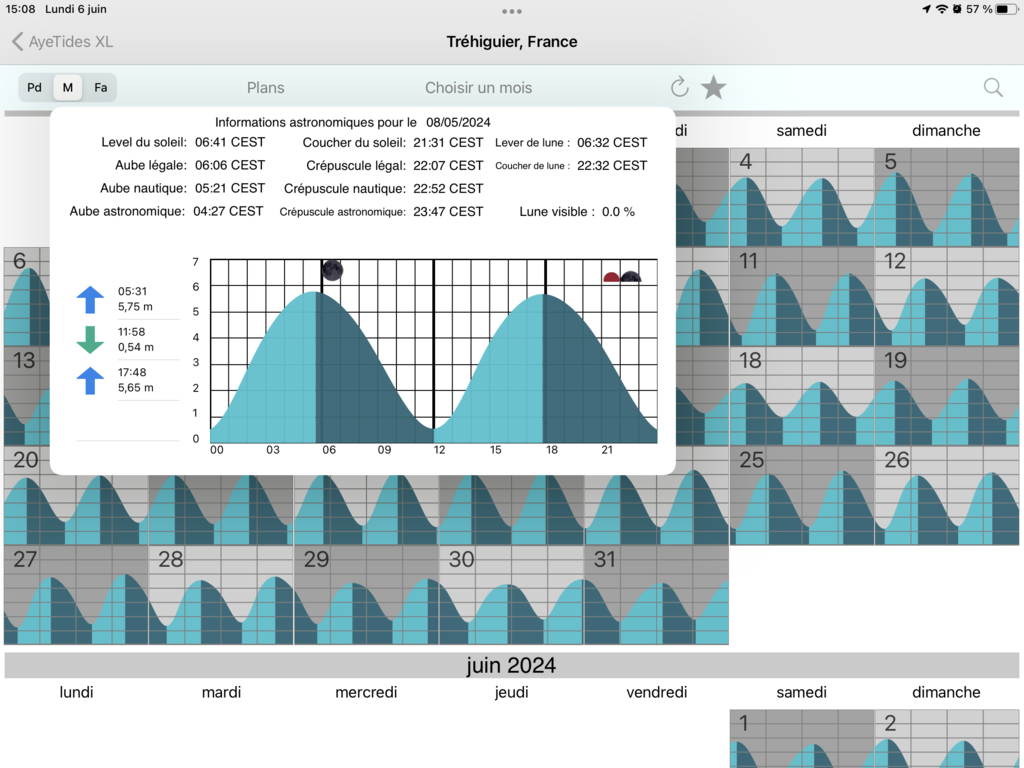Open search with the magnifier icon
Viewport: 1024px width, 768px height.
click(x=993, y=87)
